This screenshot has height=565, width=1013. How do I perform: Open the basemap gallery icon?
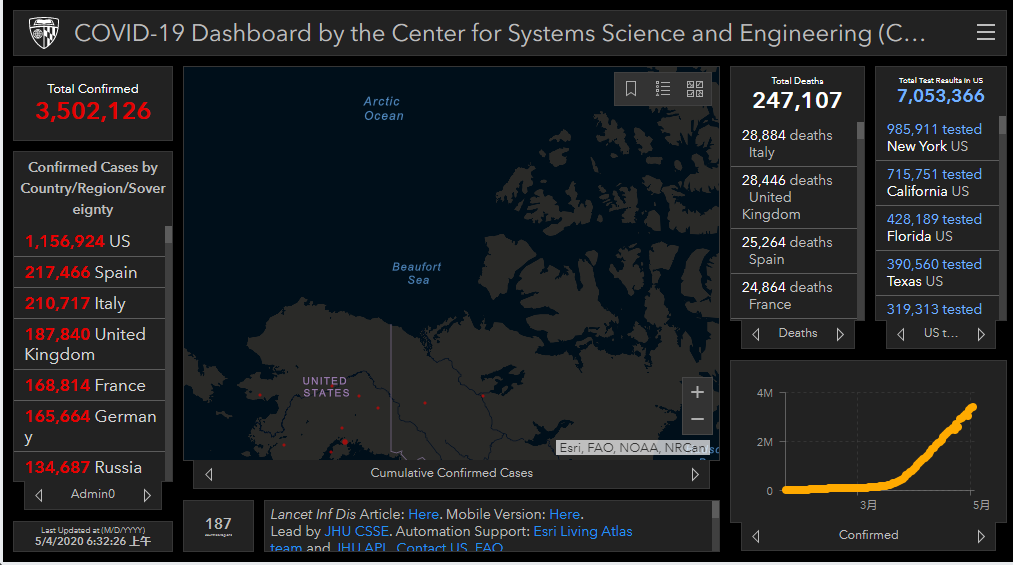coord(695,89)
